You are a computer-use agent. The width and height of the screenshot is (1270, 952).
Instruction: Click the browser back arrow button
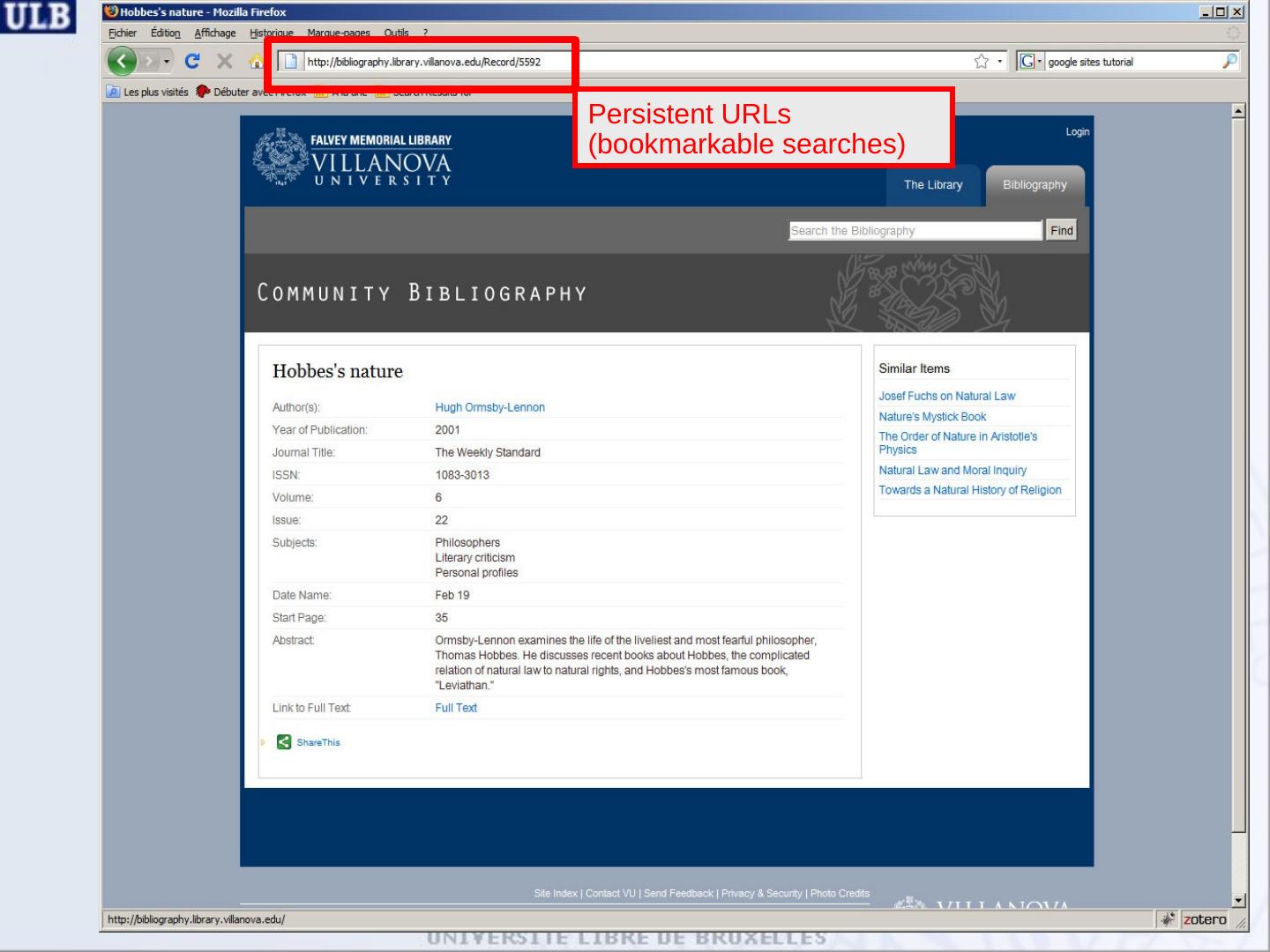pos(123,61)
